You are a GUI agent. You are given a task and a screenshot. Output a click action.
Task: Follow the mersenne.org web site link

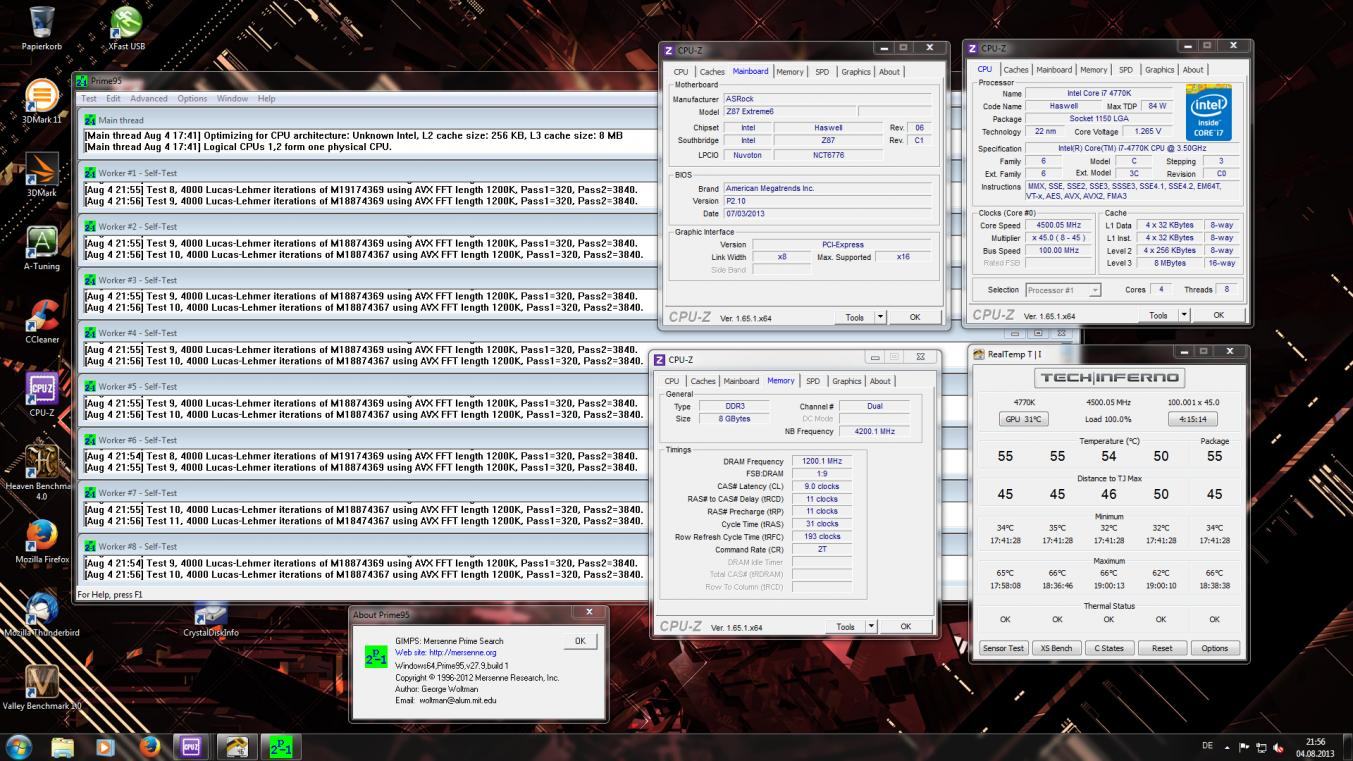click(446, 652)
